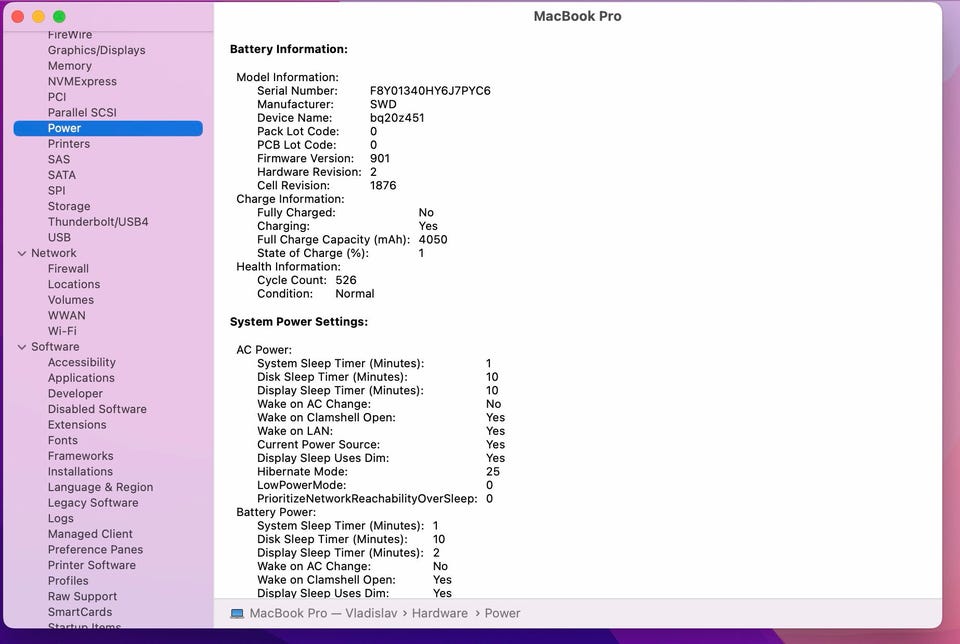The image size is (960, 644).
Task: Select Legacy Software entry
Action: 93,503
